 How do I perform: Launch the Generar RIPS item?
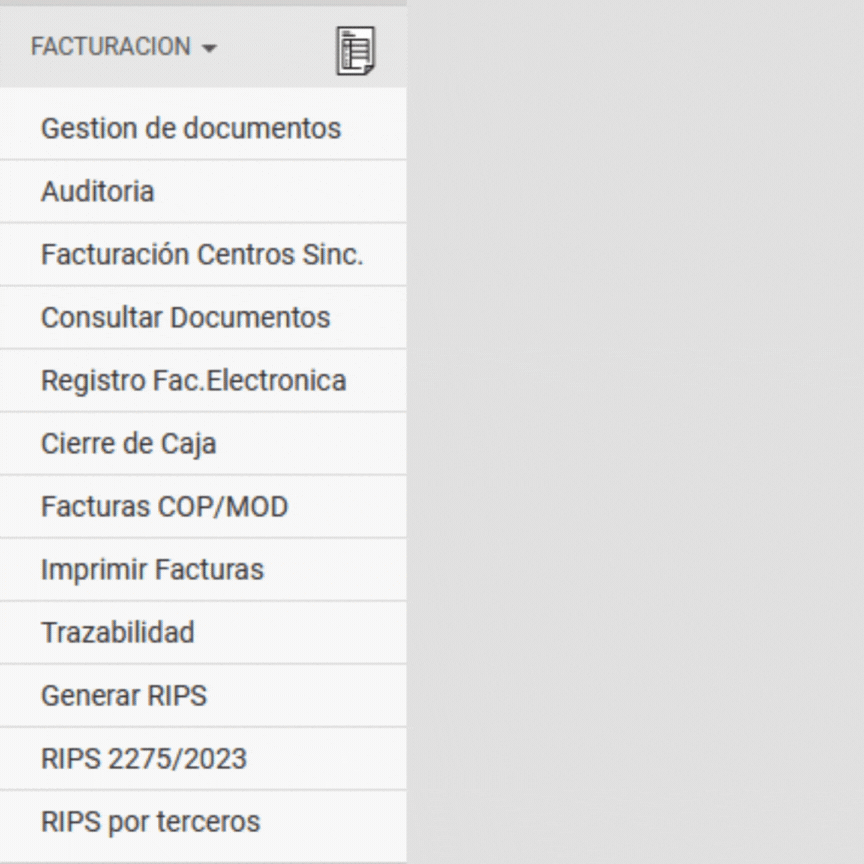[x=123, y=695]
